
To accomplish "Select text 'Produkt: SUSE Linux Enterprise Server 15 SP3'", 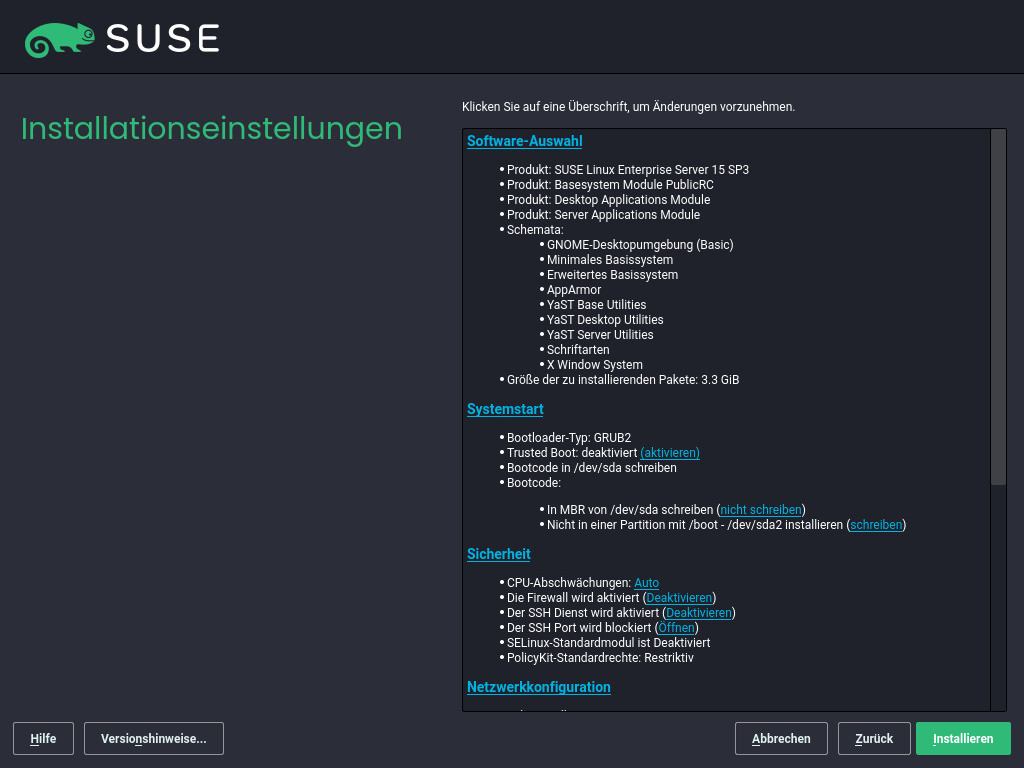I will (x=628, y=170).
